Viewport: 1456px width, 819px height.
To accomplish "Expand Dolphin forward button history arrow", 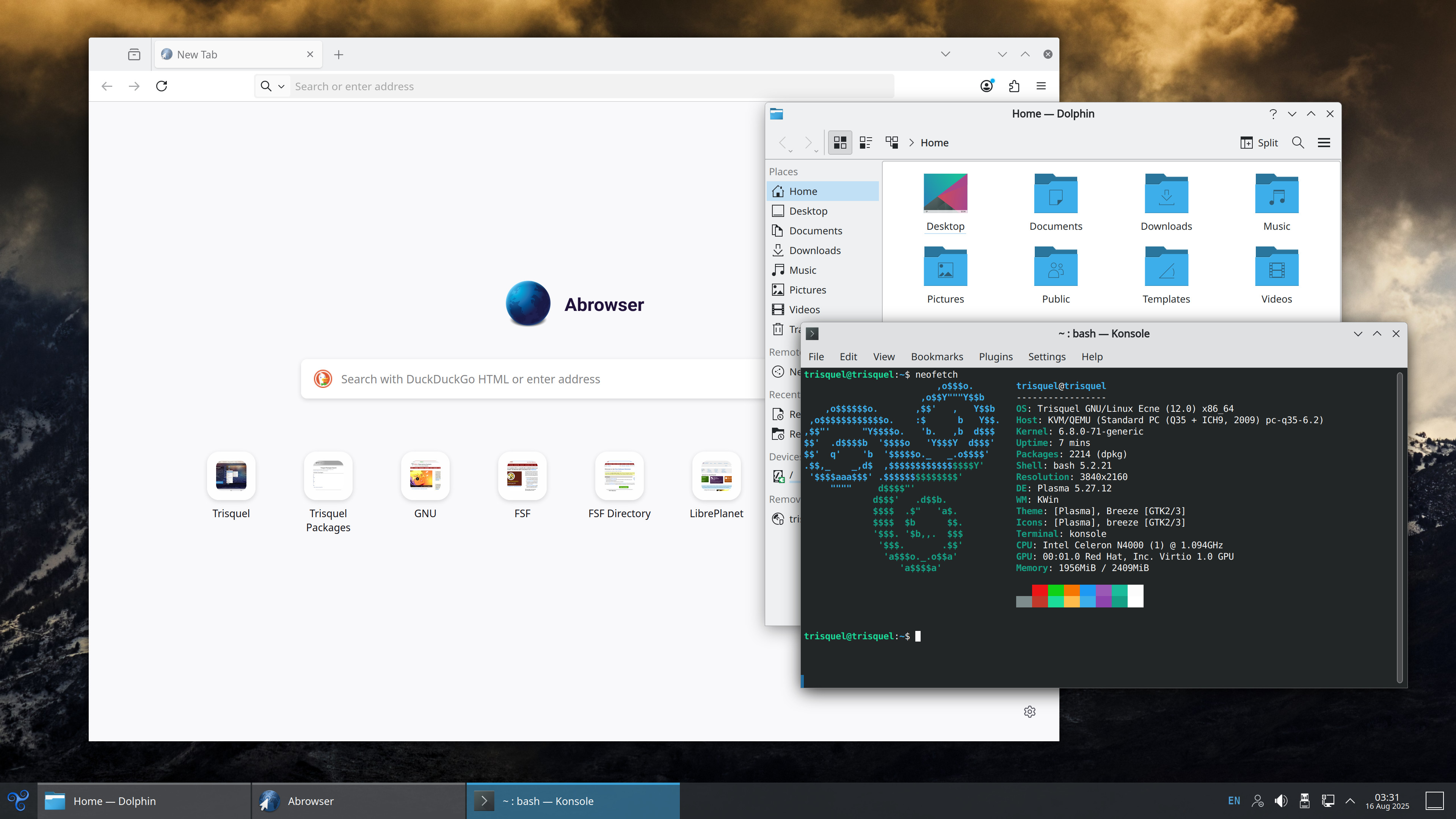I will pos(816,151).
